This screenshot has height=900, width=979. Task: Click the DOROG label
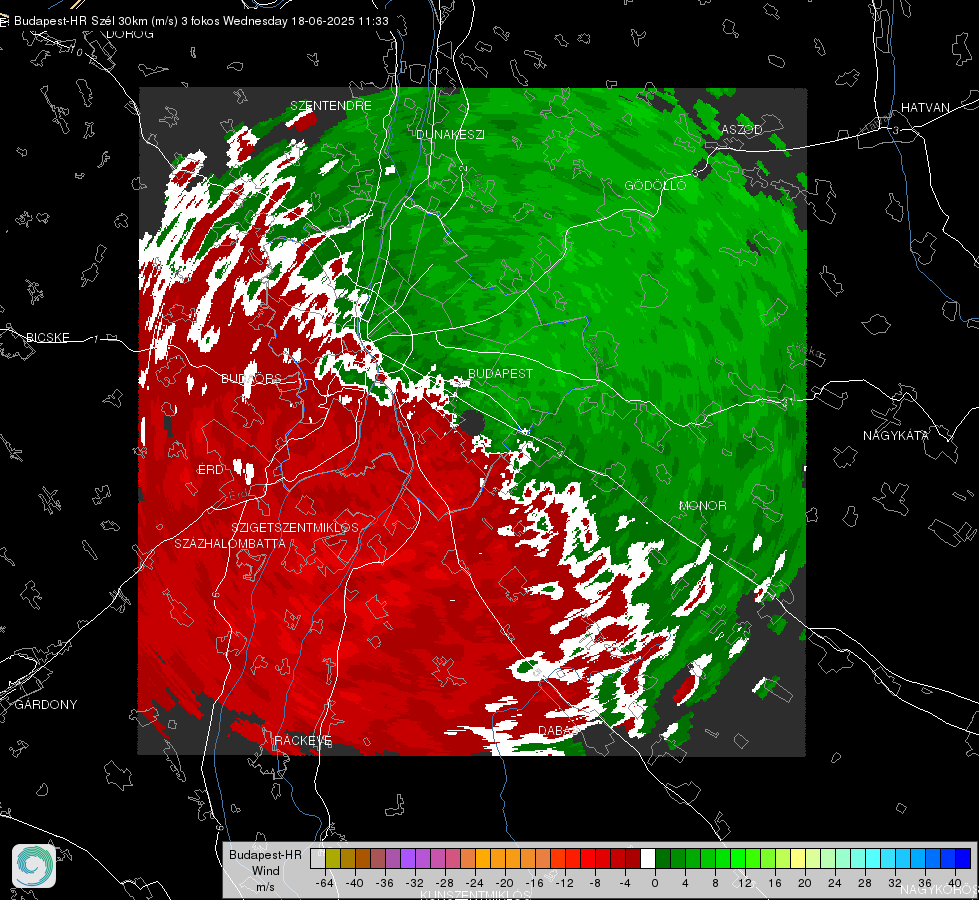click(130, 34)
